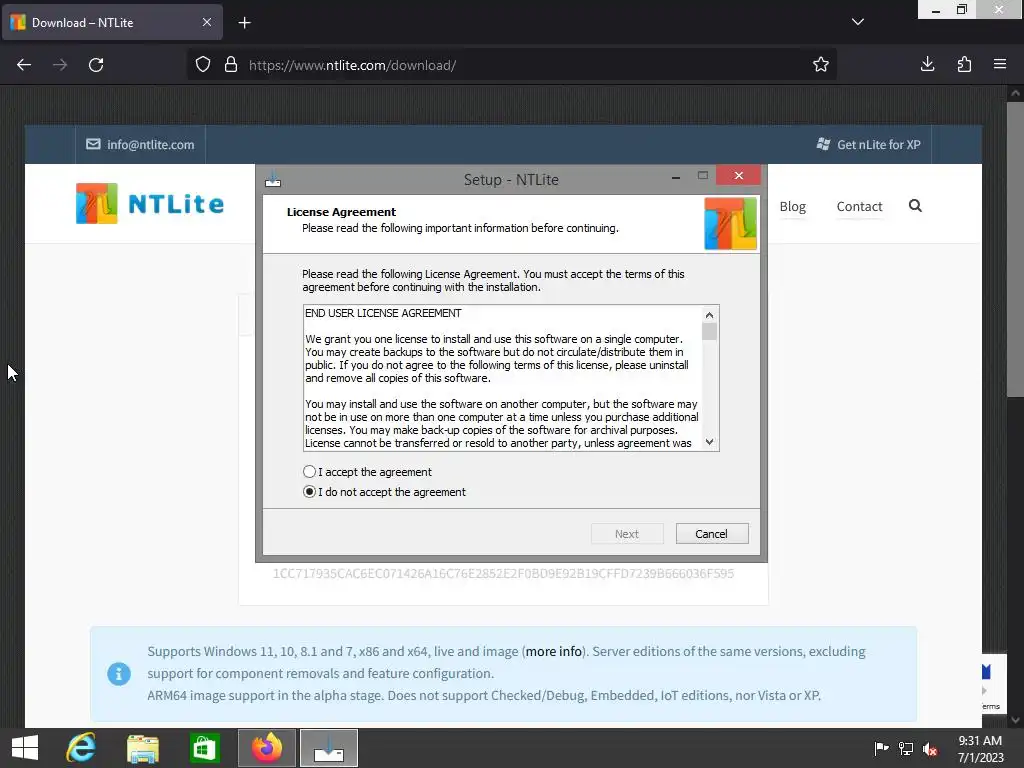Open the Windows Start button
This screenshot has height=768, width=1024.
pyautogui.click(x=25, y=748)
